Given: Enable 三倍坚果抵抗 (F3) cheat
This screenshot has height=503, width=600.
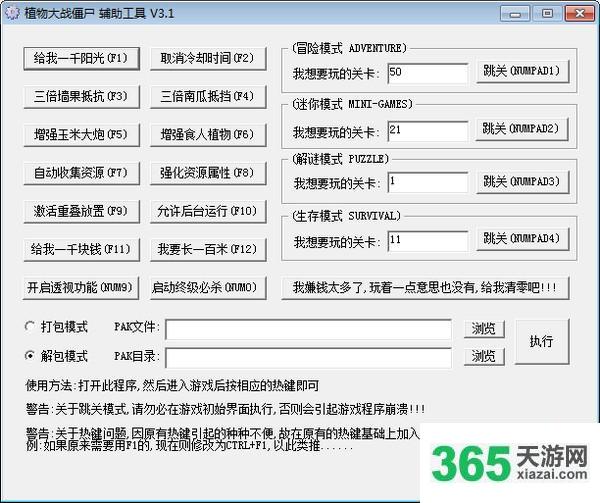Looking at the screenshot, I should tap(80, 96).
